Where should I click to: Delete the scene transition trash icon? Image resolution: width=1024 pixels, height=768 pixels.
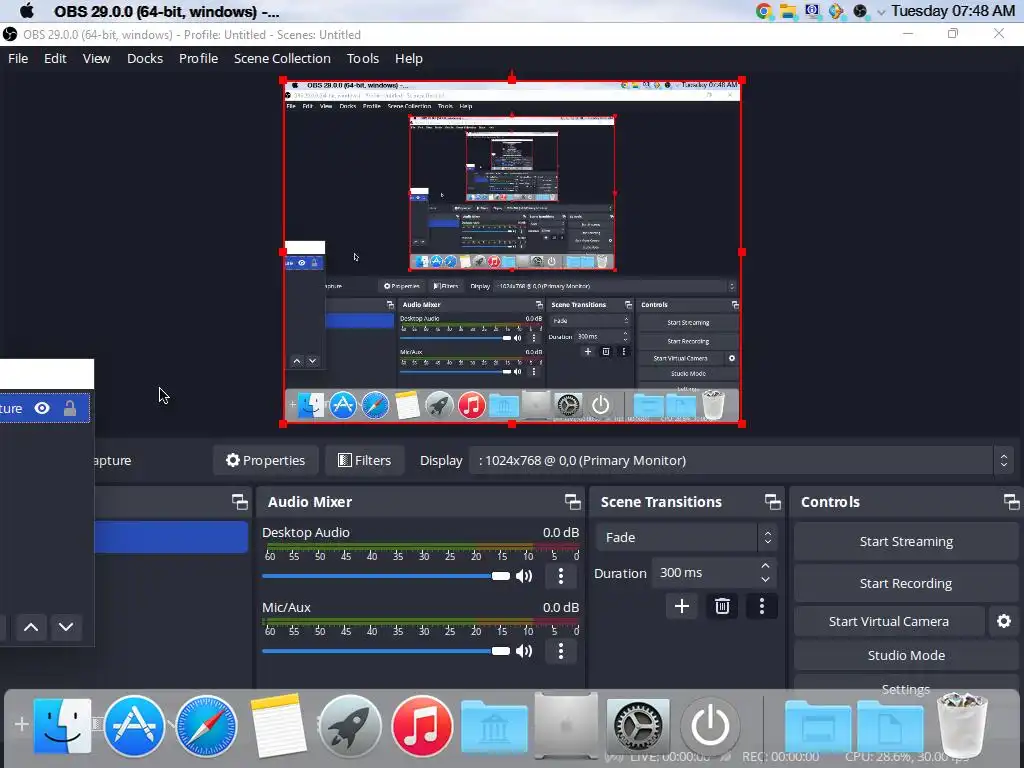click(x=722, y=606)
